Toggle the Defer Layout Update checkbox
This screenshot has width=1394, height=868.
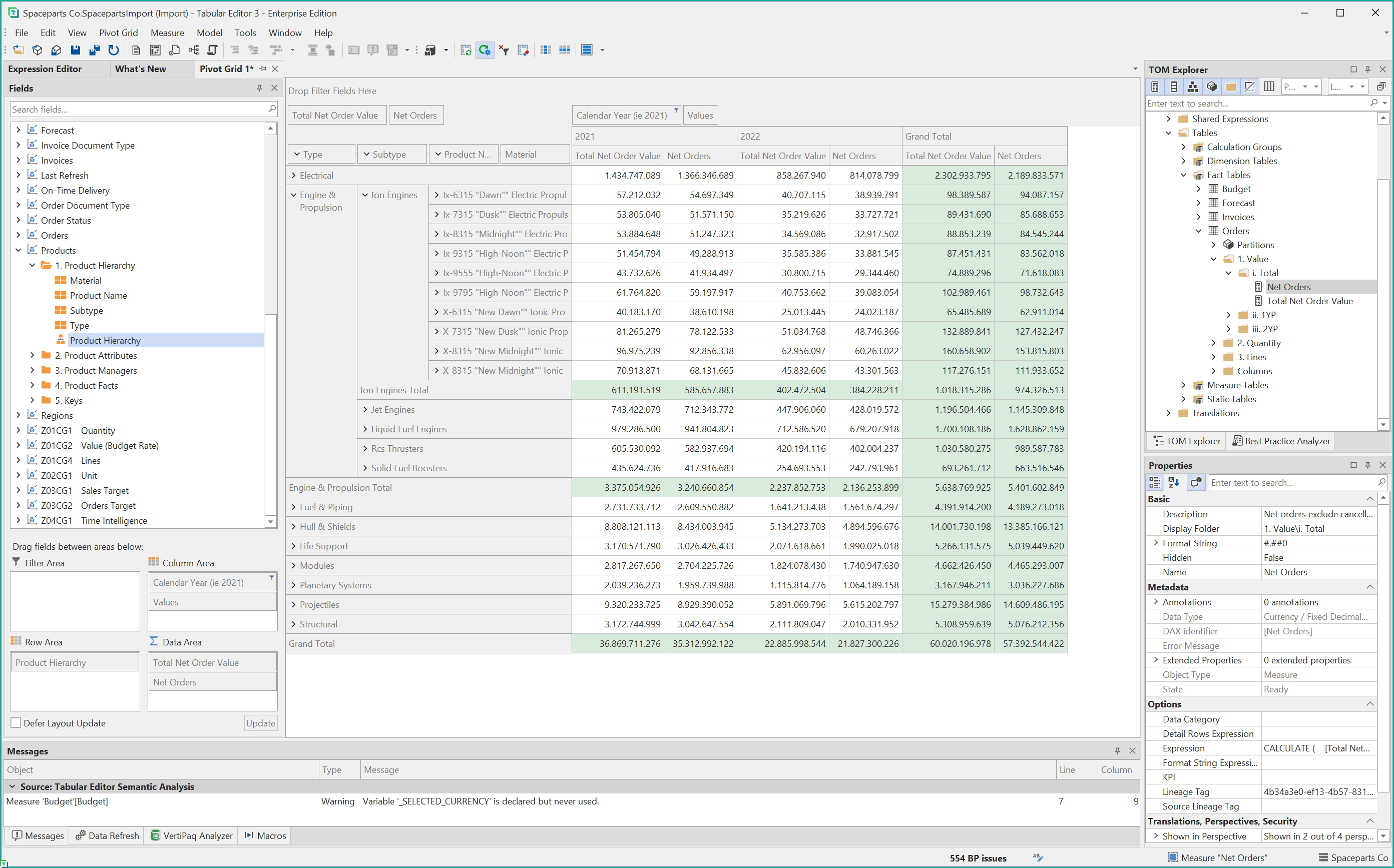point(16,723)
